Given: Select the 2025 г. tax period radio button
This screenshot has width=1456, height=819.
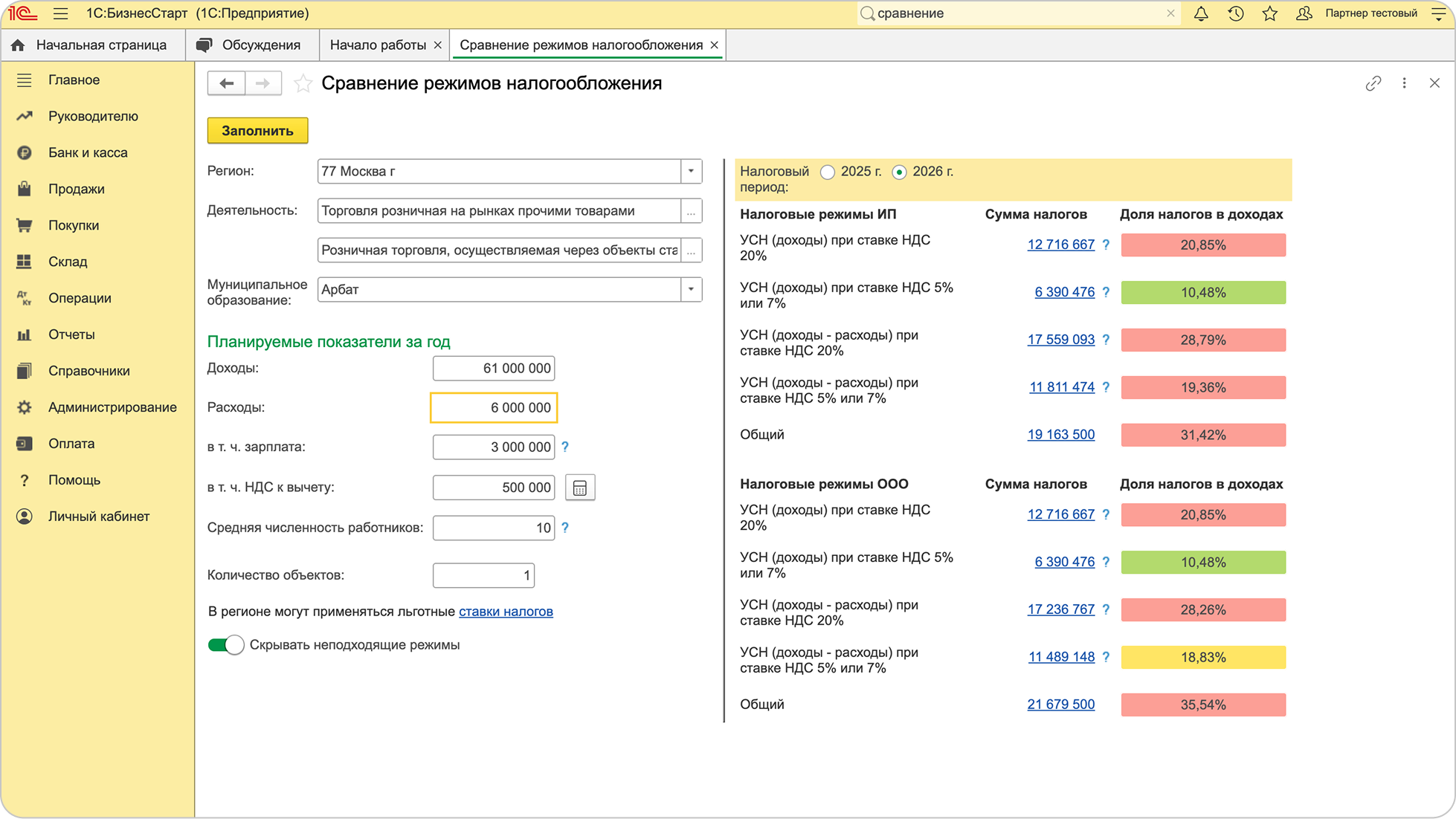Looking at the screenshot, I should click(828, 172).
